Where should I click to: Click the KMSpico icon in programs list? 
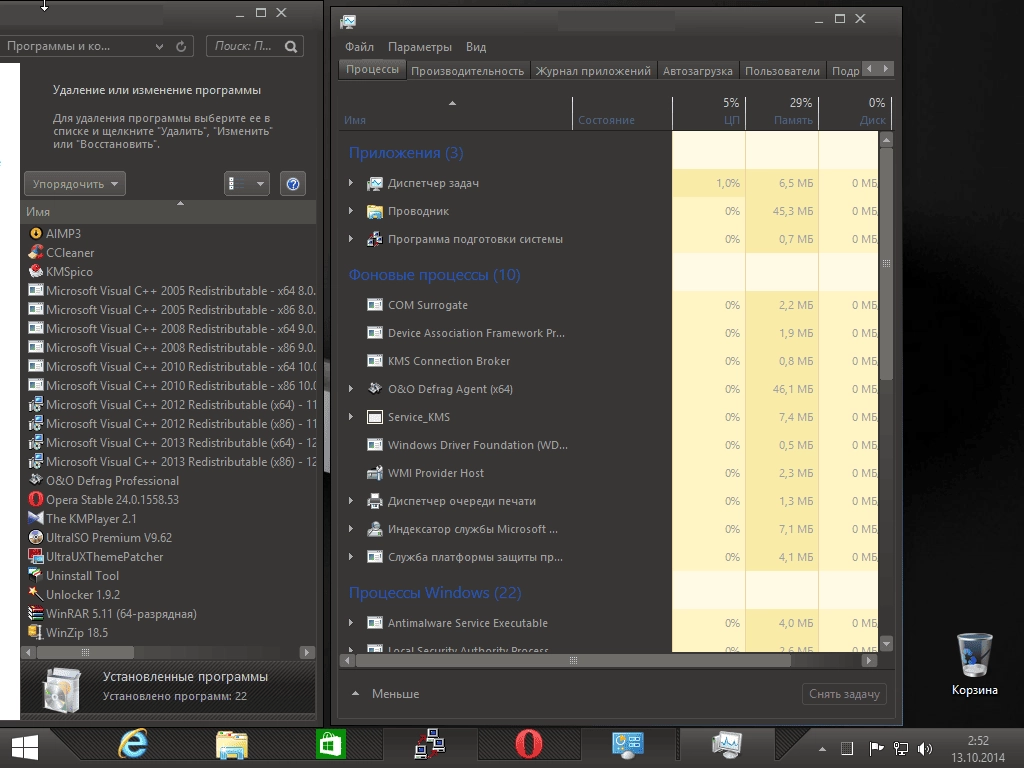click(36, 271)
